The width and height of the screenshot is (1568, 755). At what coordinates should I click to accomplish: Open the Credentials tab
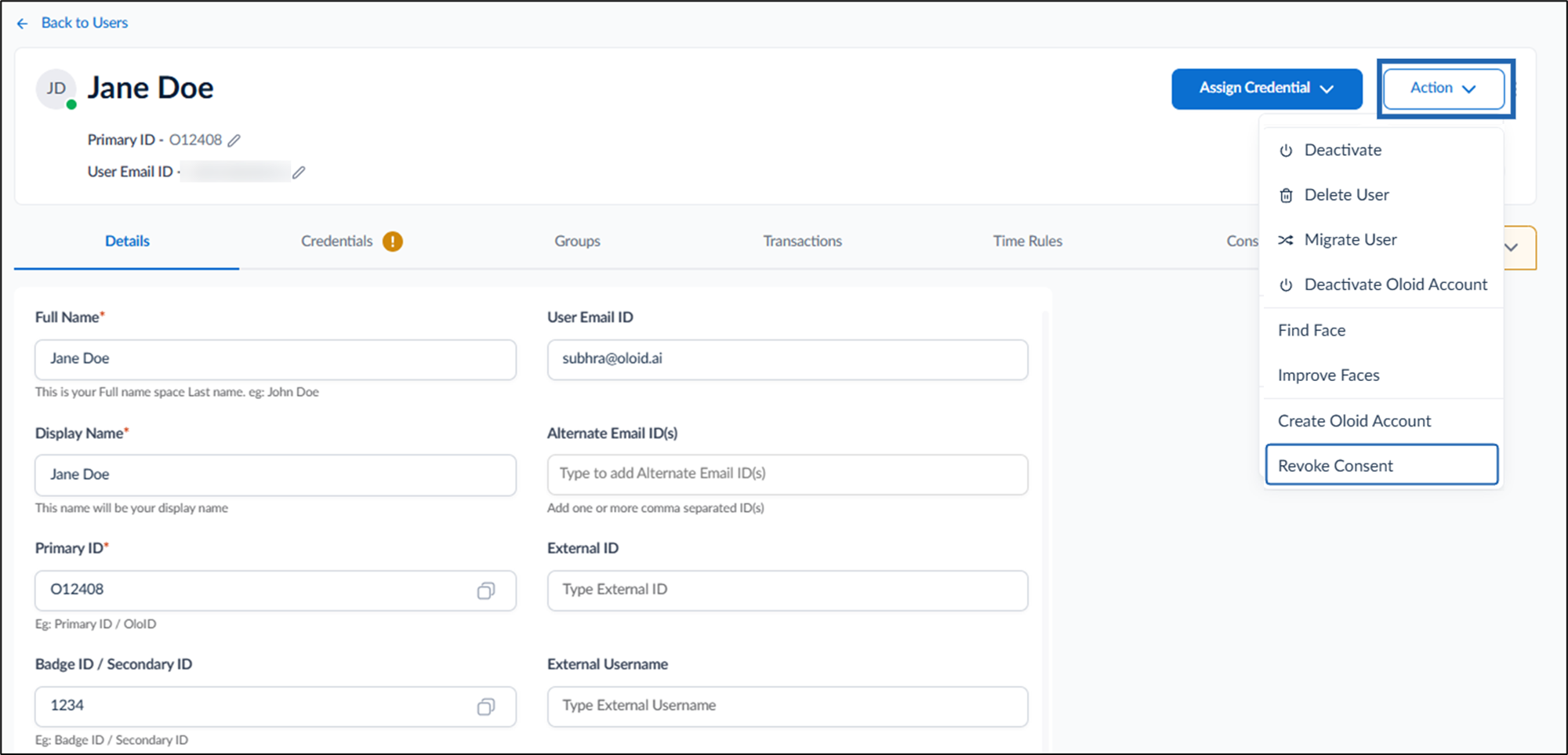point(336,241)
